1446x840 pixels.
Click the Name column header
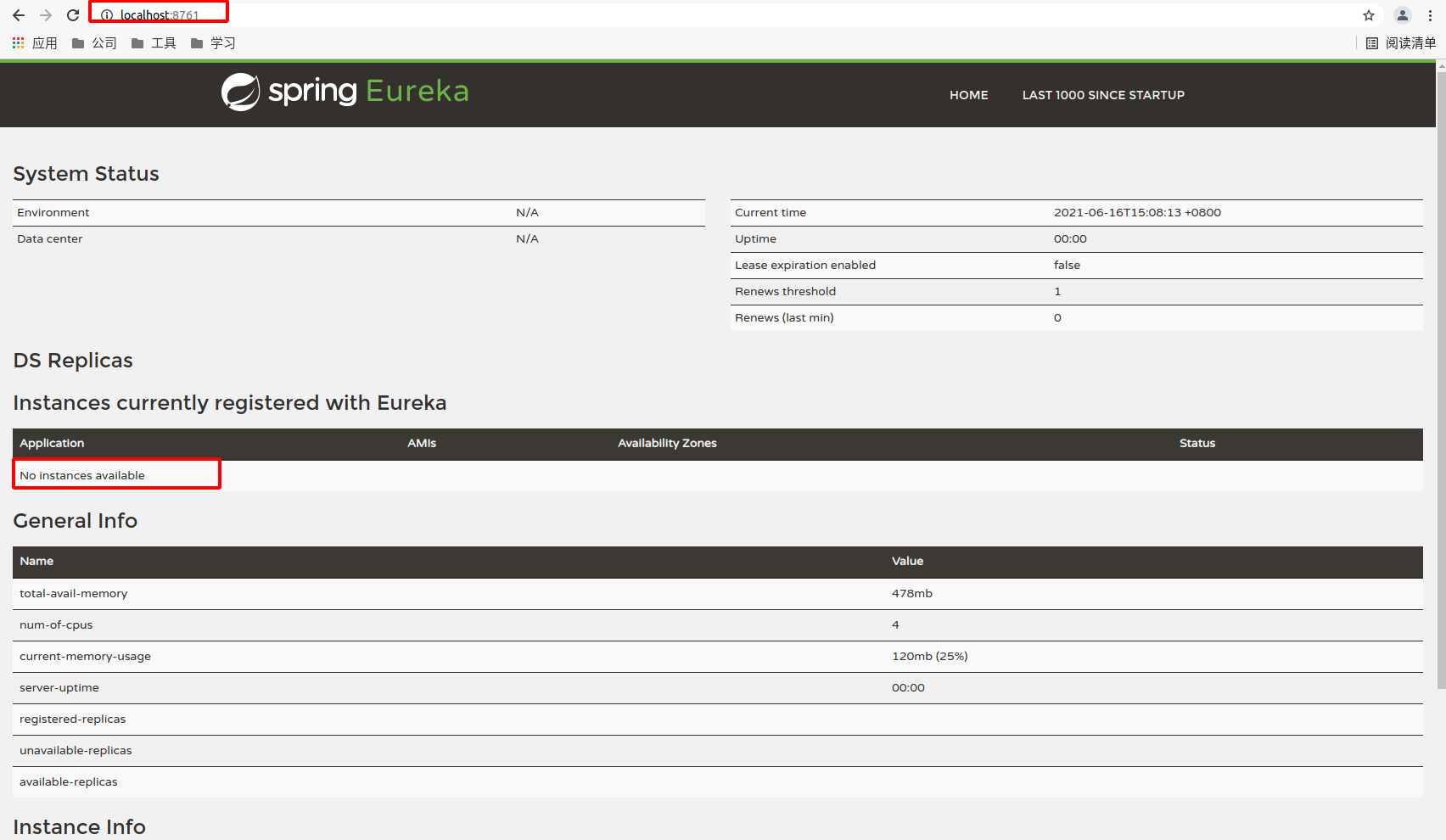[x=36, y=562]
